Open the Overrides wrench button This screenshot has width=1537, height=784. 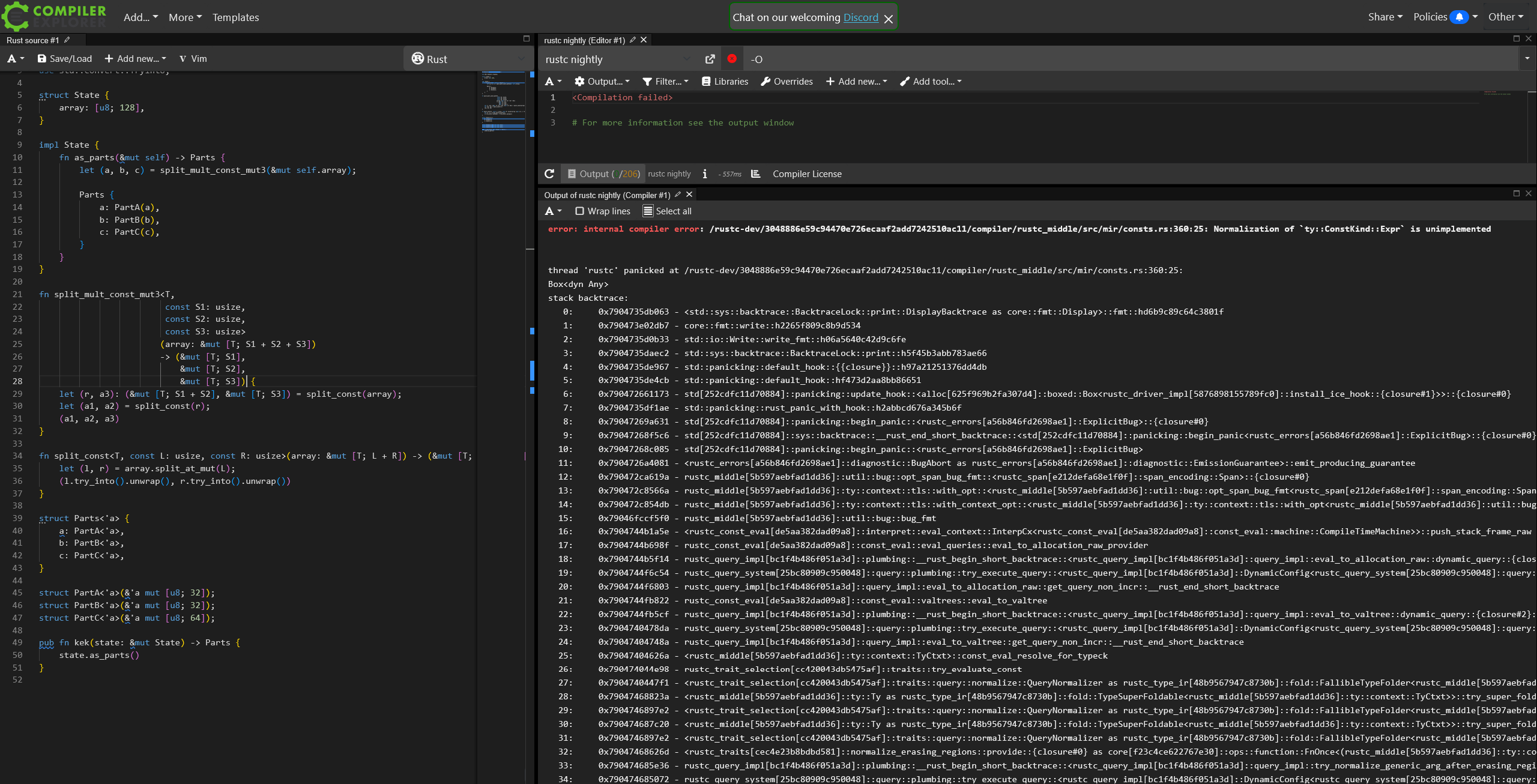point(787,81)
